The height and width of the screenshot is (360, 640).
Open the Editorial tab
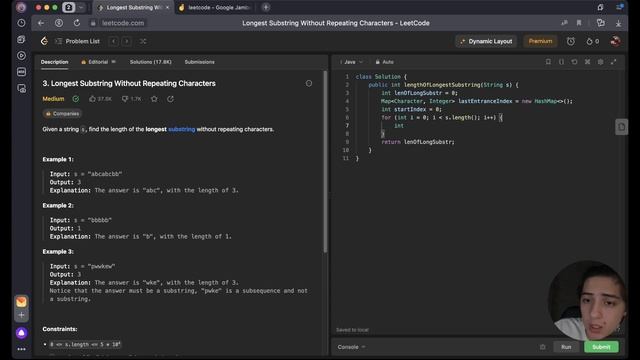point(98,62)
